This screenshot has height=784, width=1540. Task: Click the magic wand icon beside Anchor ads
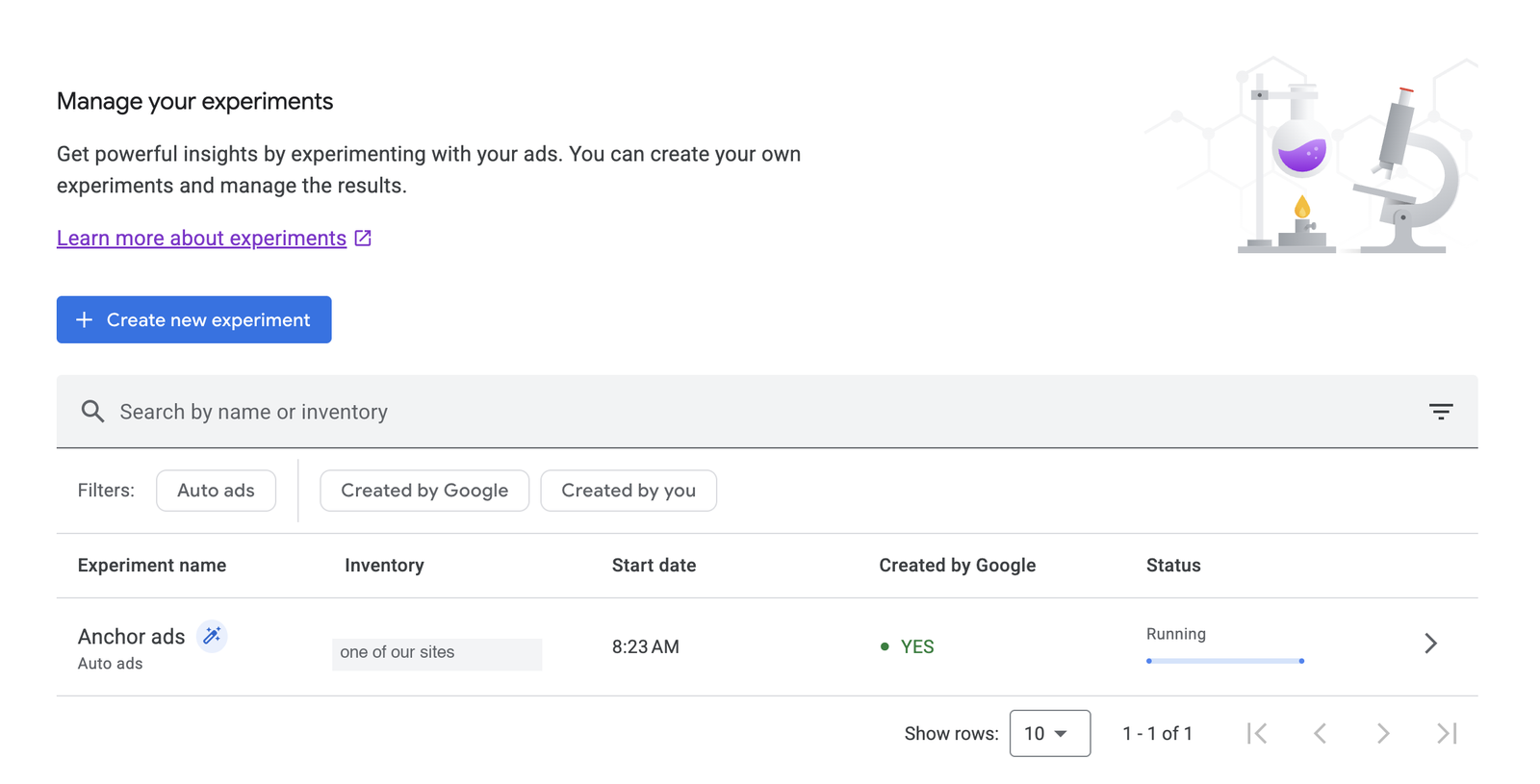point(212,636)
